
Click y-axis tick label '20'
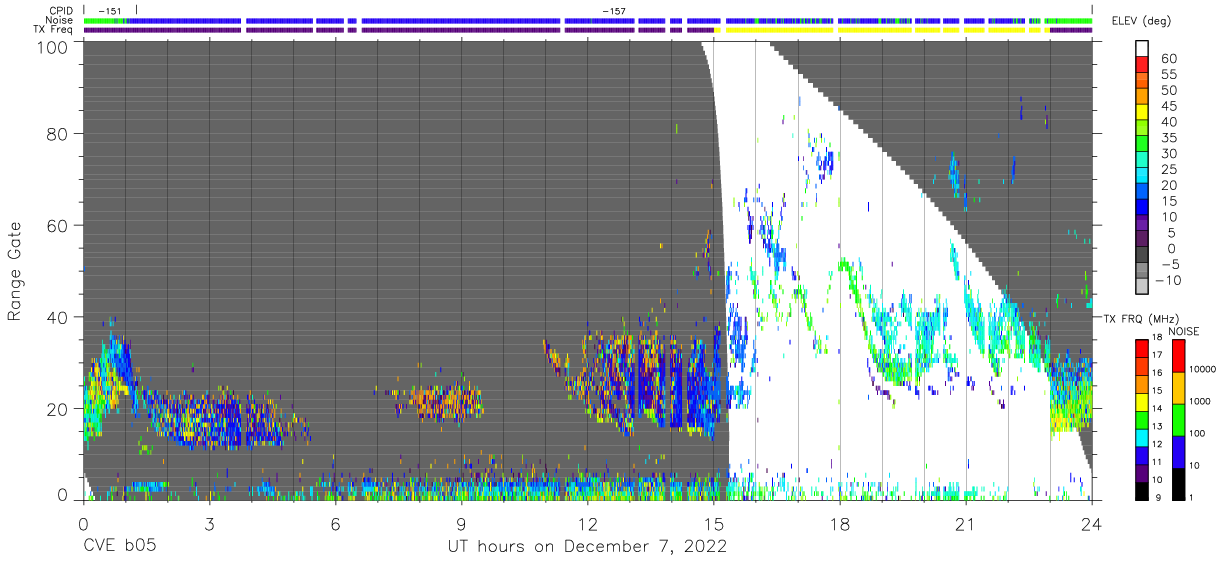[x=58, y=409]
